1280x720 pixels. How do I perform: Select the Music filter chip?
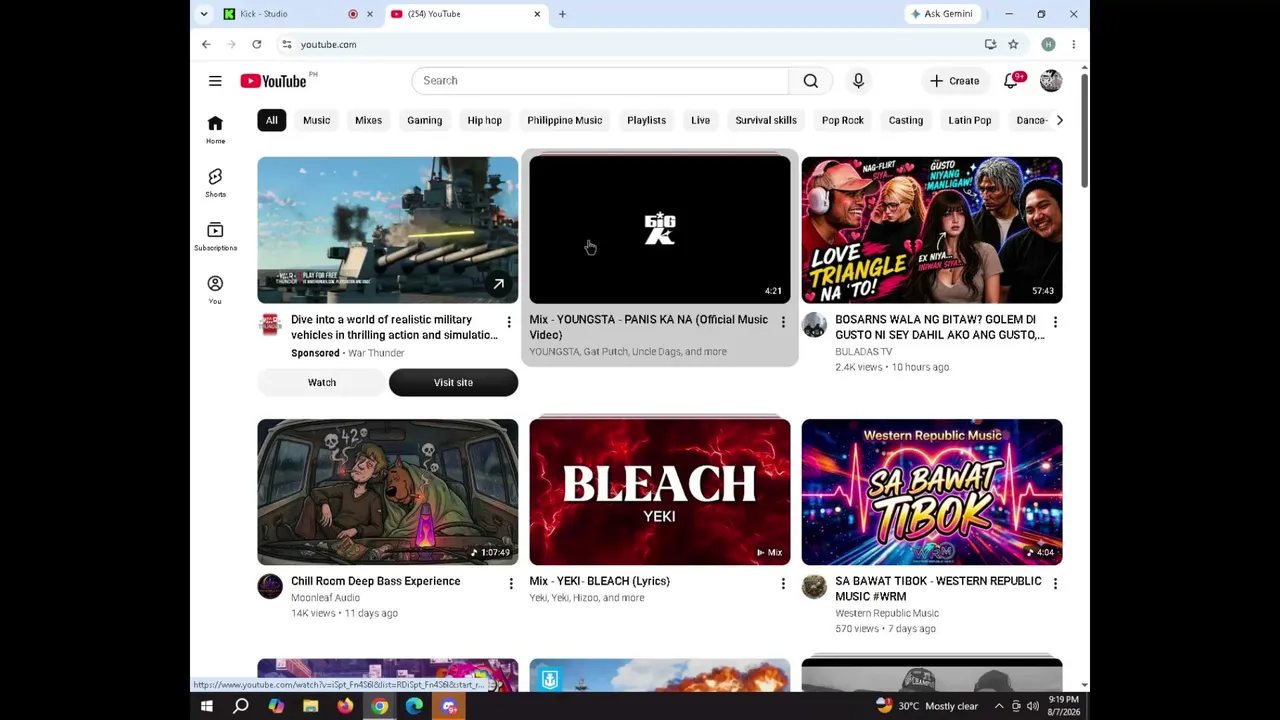click(316, 120)
